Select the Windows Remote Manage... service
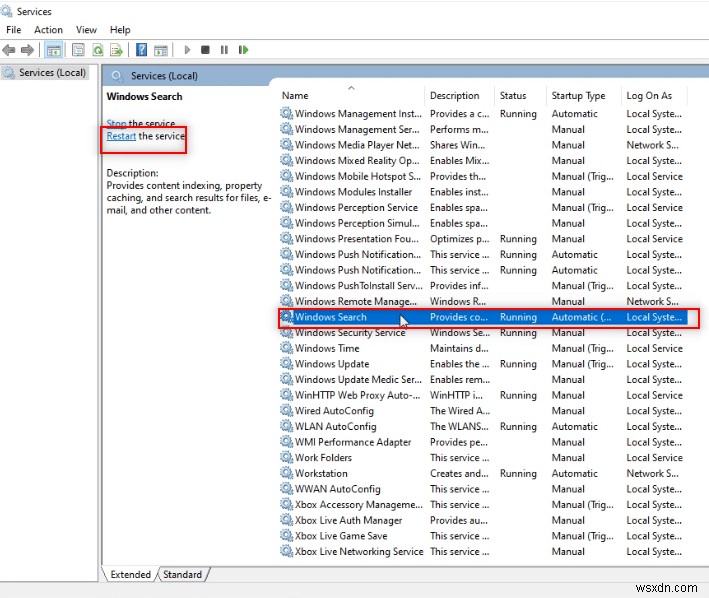The width and height of the screenshot is (709, 598). pyautogui.click(x=483, y=301)
